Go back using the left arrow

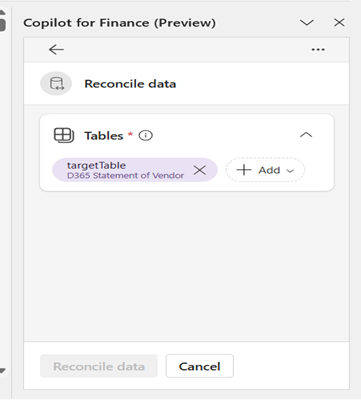(56, 50)
